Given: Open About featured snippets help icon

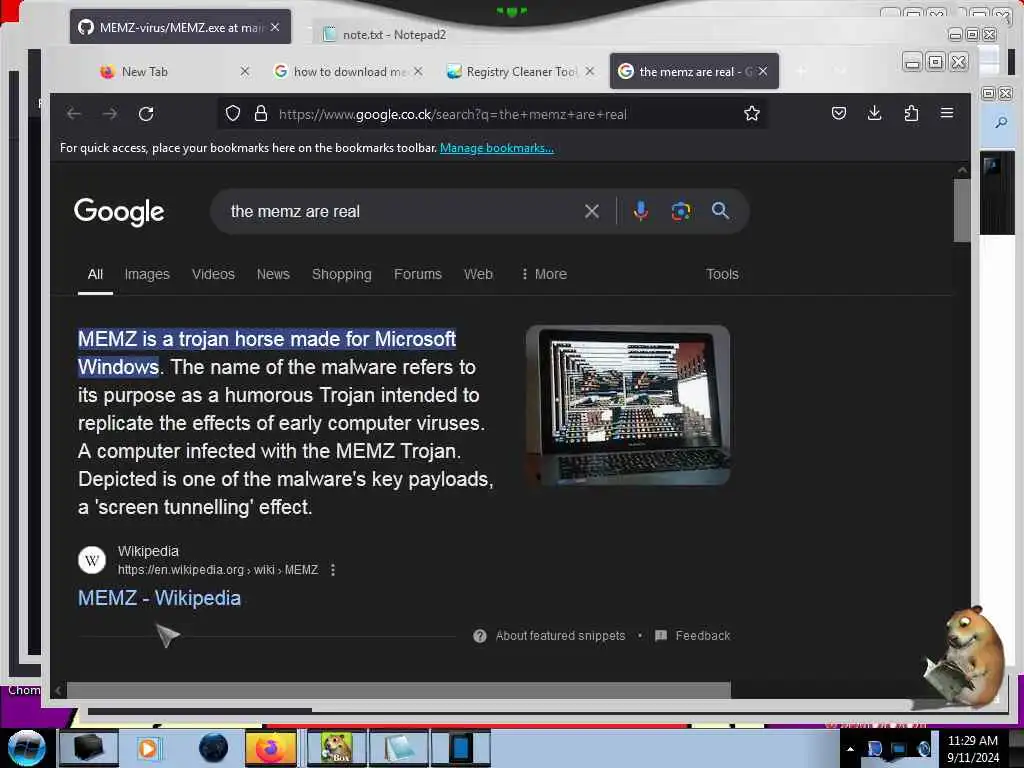Looking at the screenshot, I should pyautogui.click(x=480, y=636).
